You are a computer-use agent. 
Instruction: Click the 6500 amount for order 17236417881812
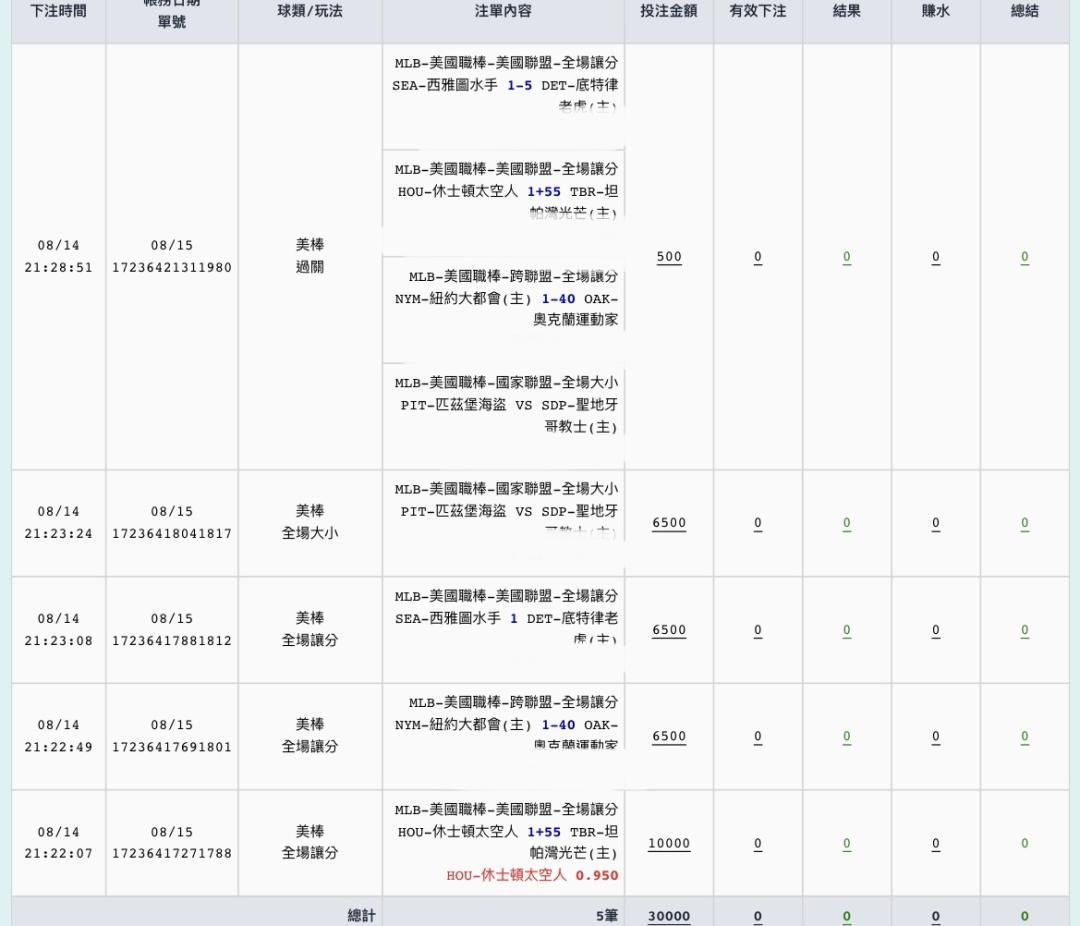point(669,630)
